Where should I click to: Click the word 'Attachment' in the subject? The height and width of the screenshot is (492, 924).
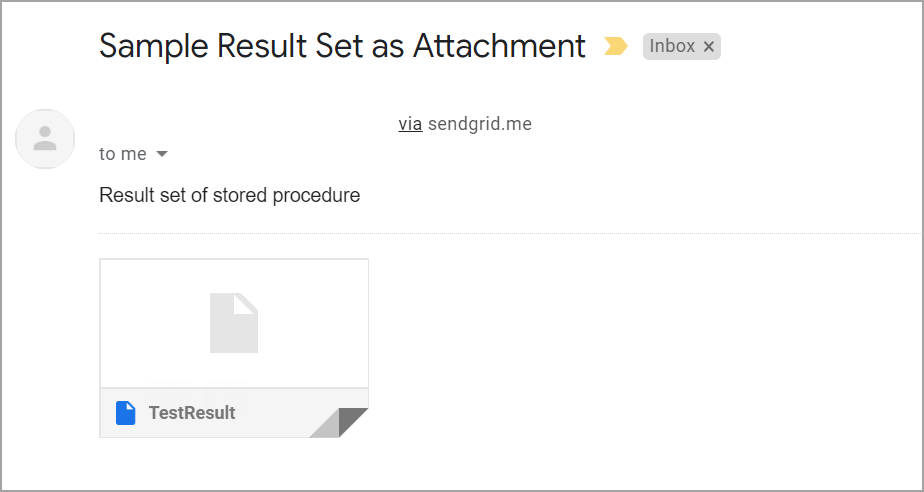[499, 46]
